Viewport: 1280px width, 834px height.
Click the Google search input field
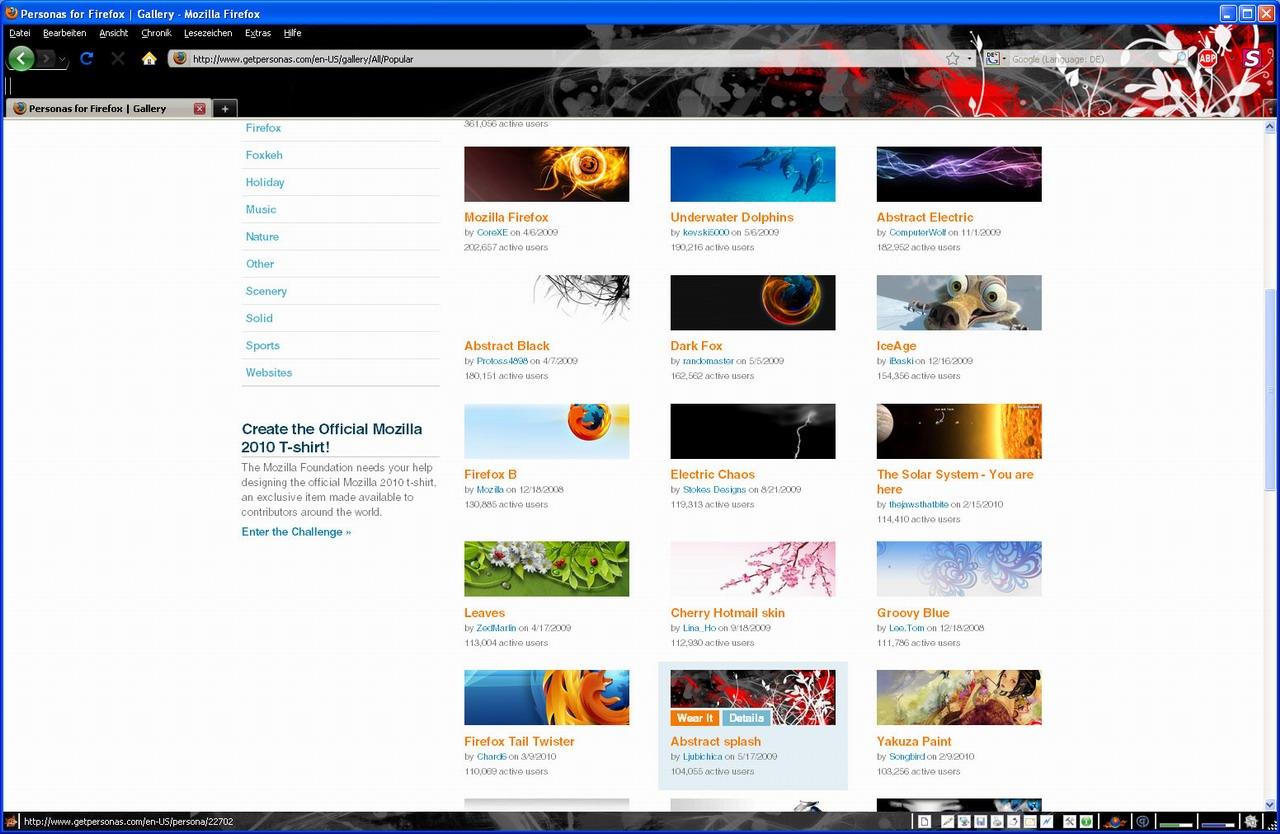click(x=1090, y=59)
